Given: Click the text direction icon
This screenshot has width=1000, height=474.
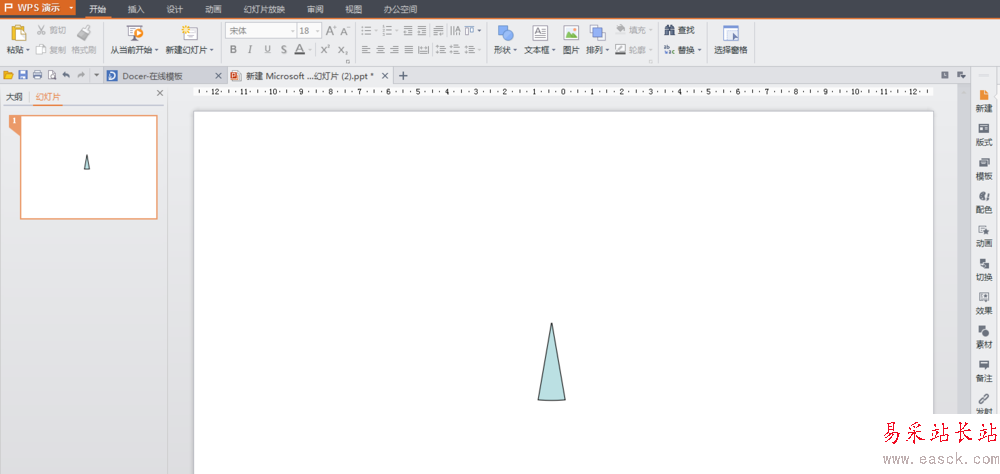Looking at the screenshot, I should pyautogui.click(x=455, y=30).
